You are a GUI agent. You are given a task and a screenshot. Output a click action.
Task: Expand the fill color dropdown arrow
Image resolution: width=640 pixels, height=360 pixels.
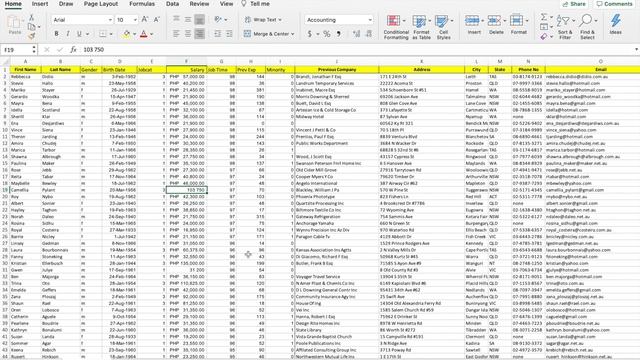tap(134, 34)
